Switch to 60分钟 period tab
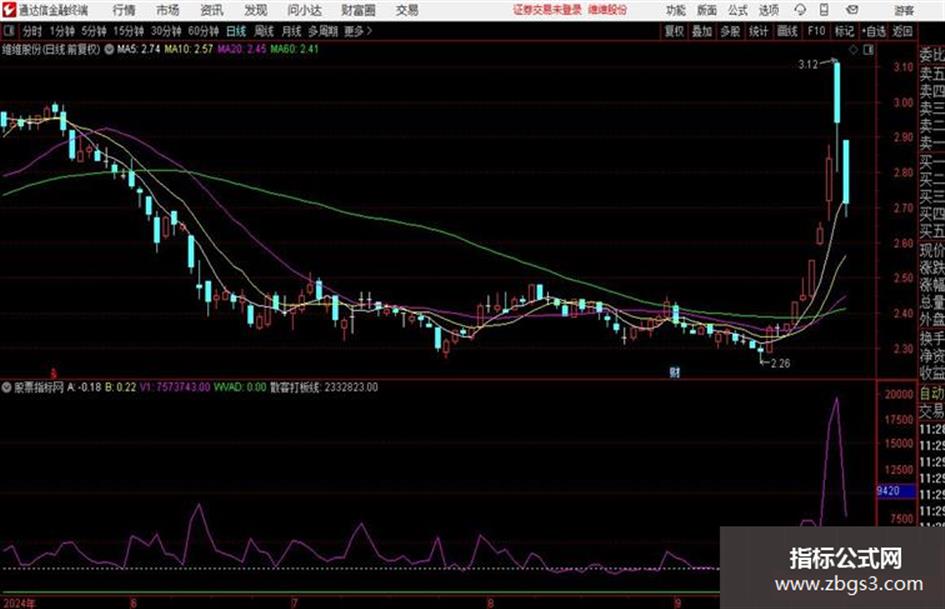945x609 pixels. (x=203, y=31)
